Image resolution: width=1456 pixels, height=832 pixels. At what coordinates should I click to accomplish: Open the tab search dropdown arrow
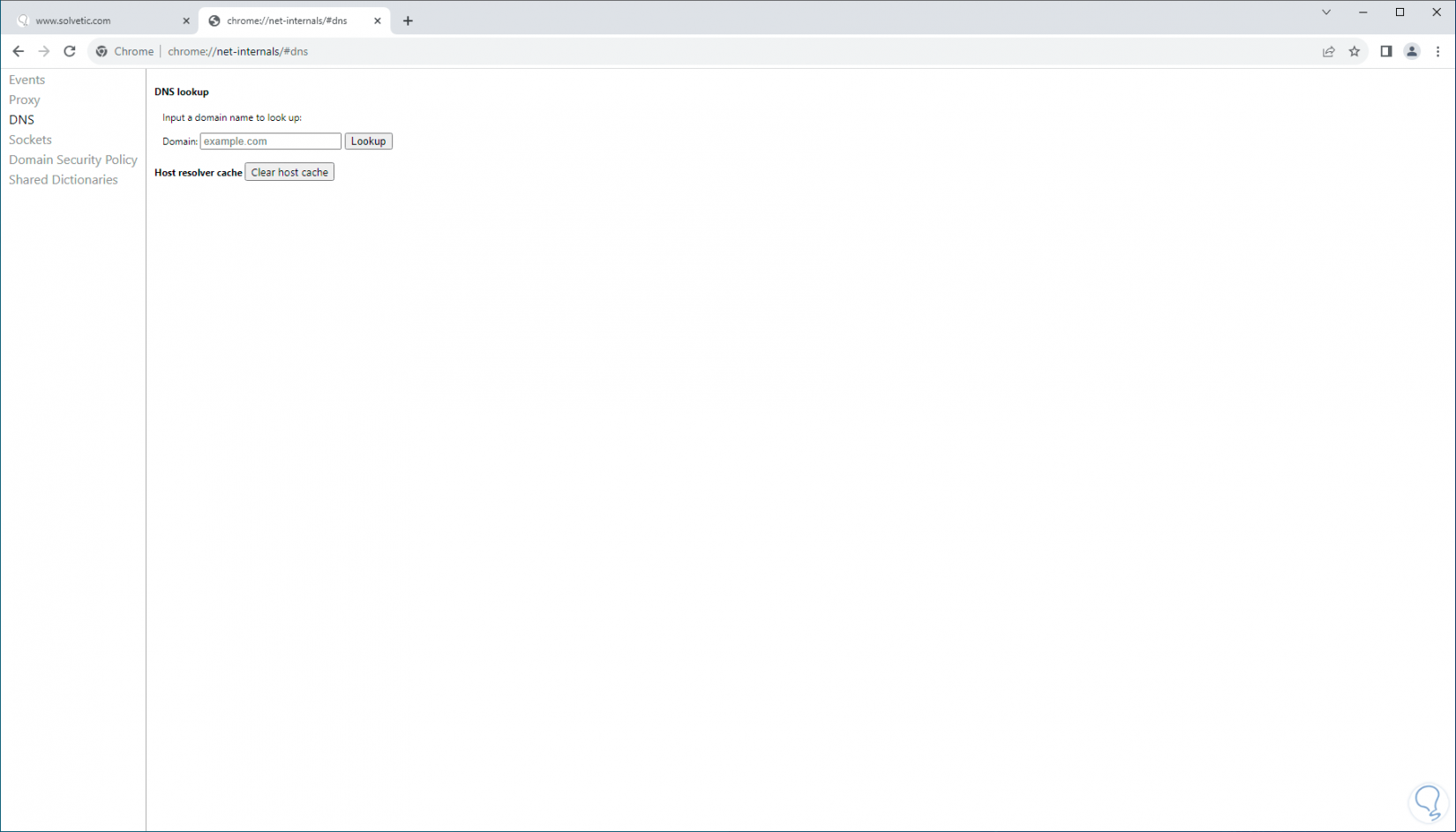(1326, 12)
